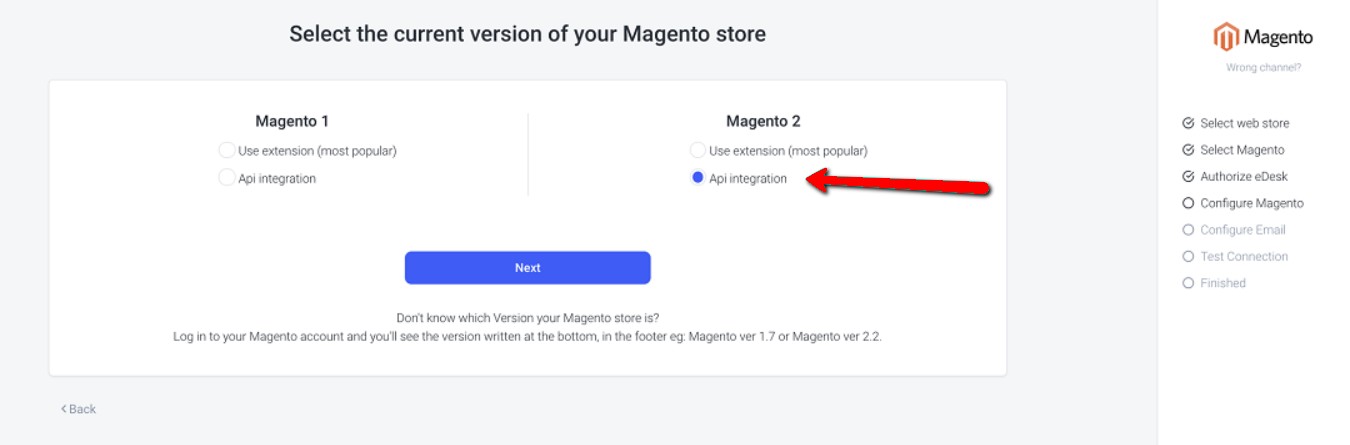The height and width of the screenshot is (445, 1350).
Task: Go back using the Back link
Action: pyautogui.click(x=78, y=409)
